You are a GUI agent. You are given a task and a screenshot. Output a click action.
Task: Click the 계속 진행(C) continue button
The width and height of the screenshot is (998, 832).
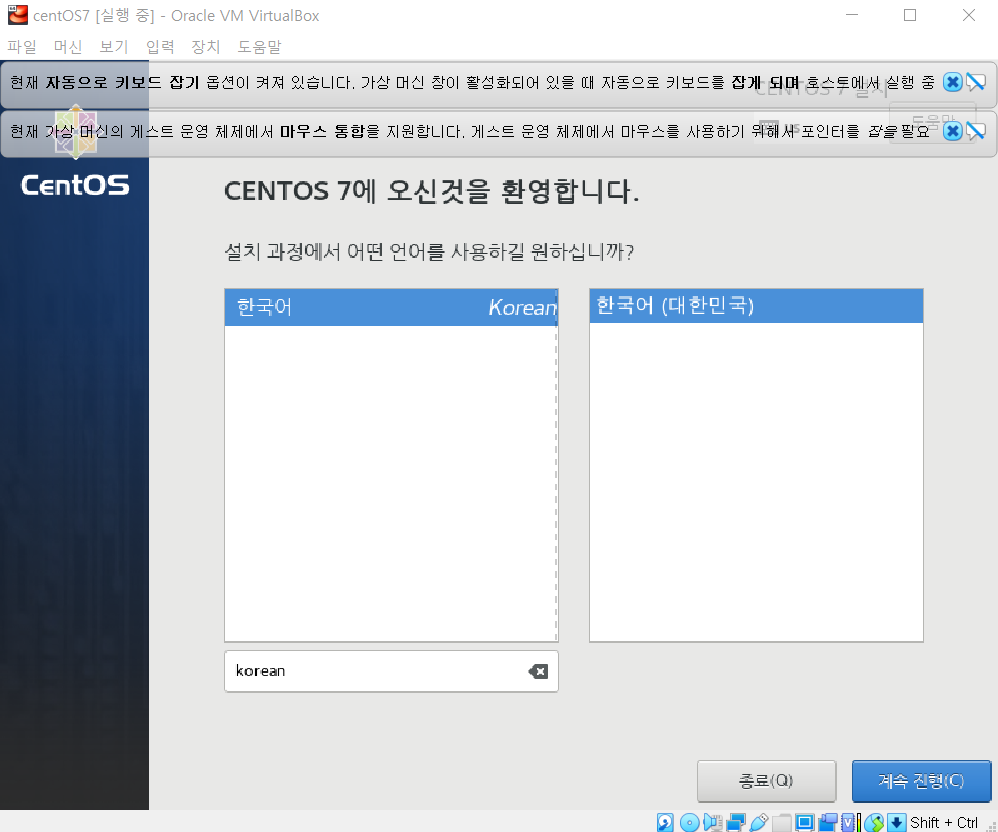click(921, 780)
